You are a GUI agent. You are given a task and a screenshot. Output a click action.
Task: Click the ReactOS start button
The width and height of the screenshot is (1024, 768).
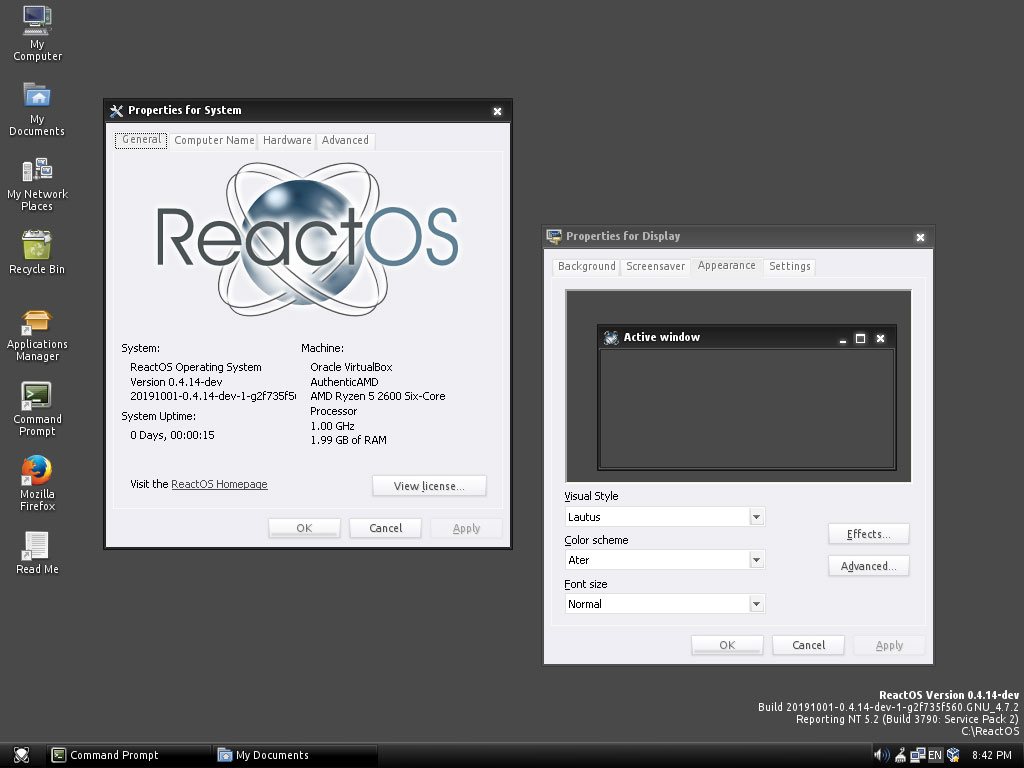pos(20,755)
